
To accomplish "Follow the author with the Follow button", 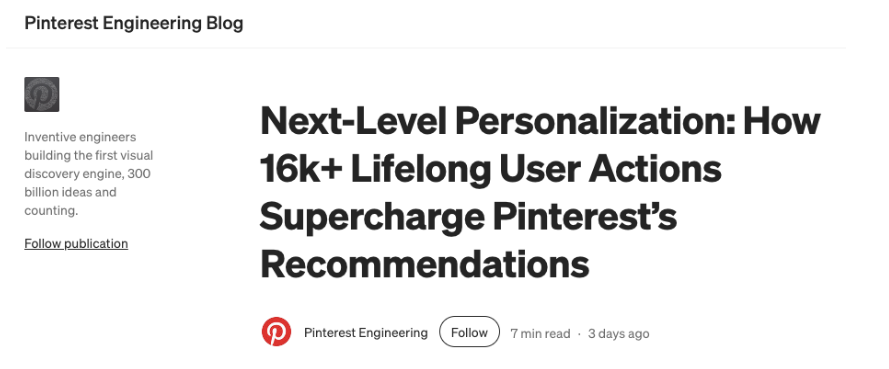I will point(469,332).
